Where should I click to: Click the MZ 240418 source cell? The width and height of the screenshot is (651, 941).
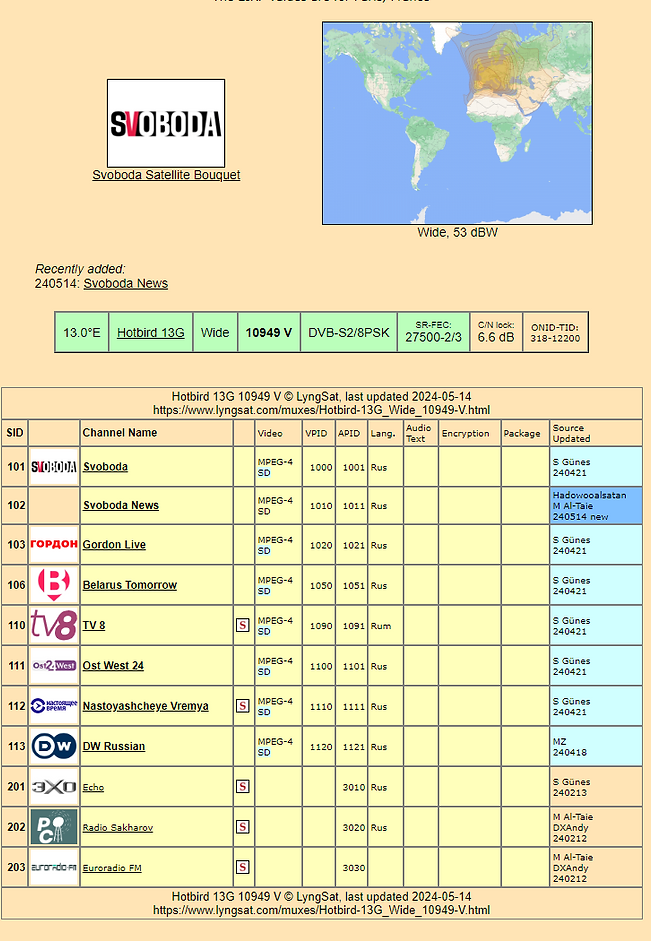pos(596,747)
